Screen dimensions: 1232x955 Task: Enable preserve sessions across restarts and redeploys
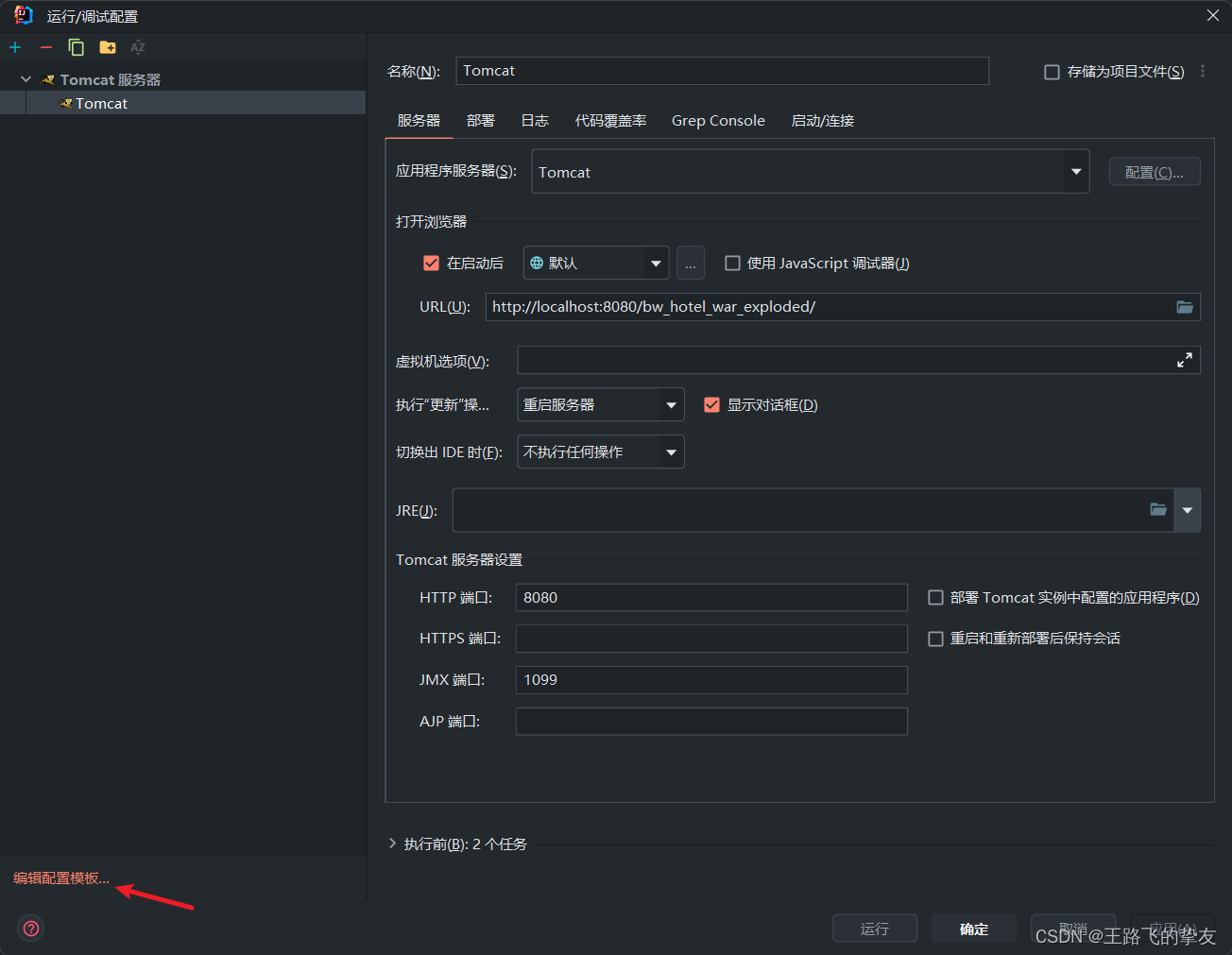click(x=935, y=640)
